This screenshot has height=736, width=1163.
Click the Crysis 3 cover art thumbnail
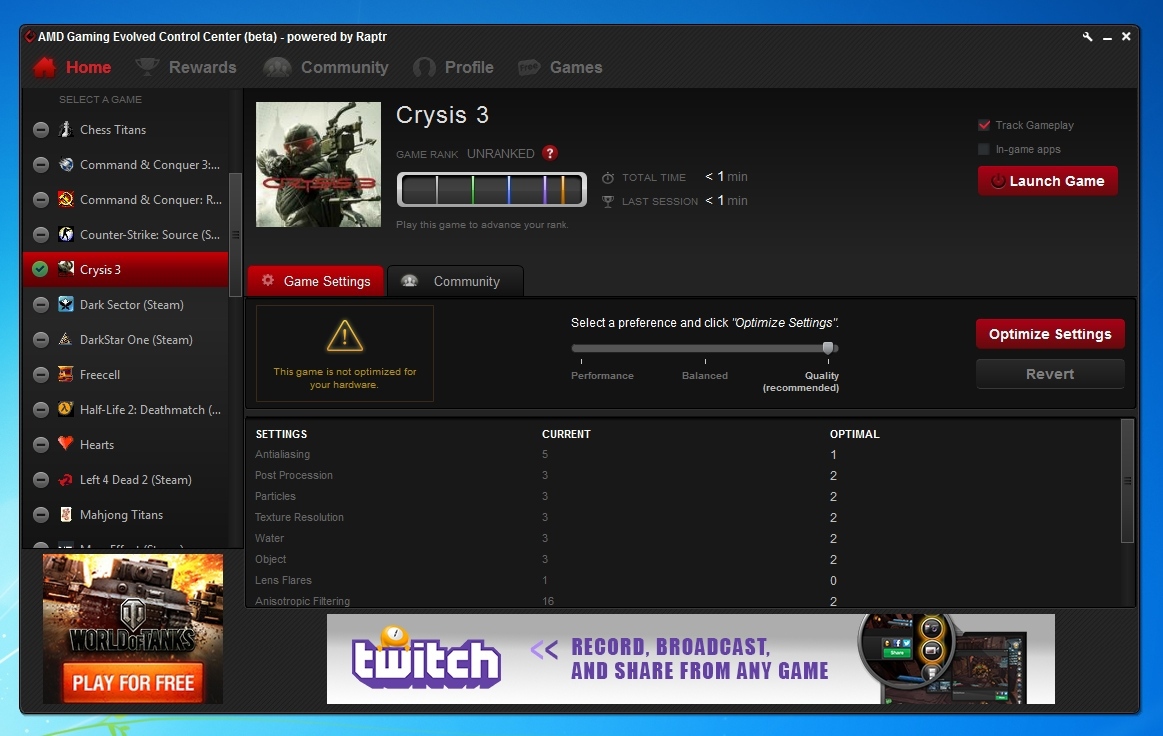tap(318, 164)
